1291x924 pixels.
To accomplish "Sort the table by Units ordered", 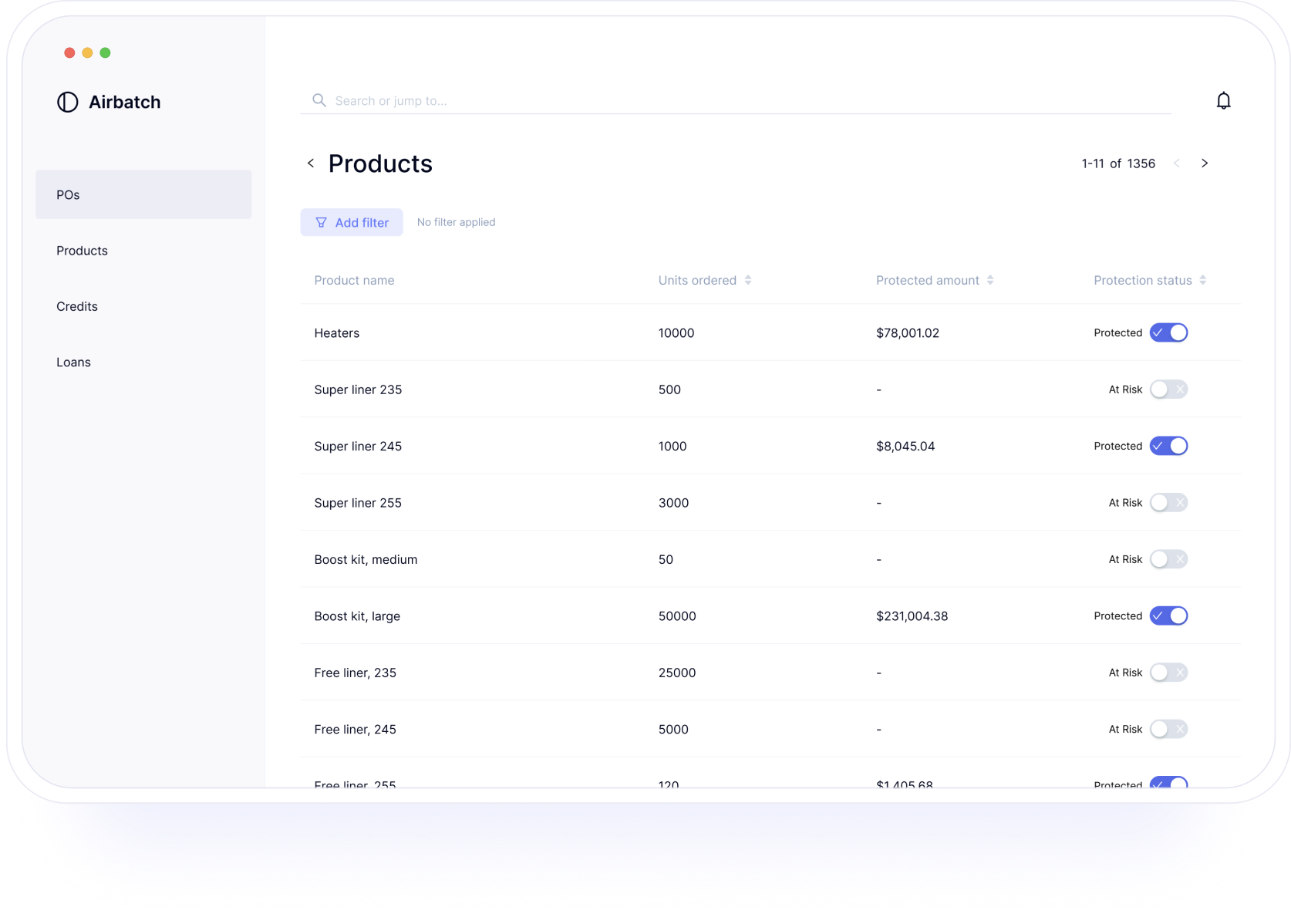I will click(x=747, y=280).
